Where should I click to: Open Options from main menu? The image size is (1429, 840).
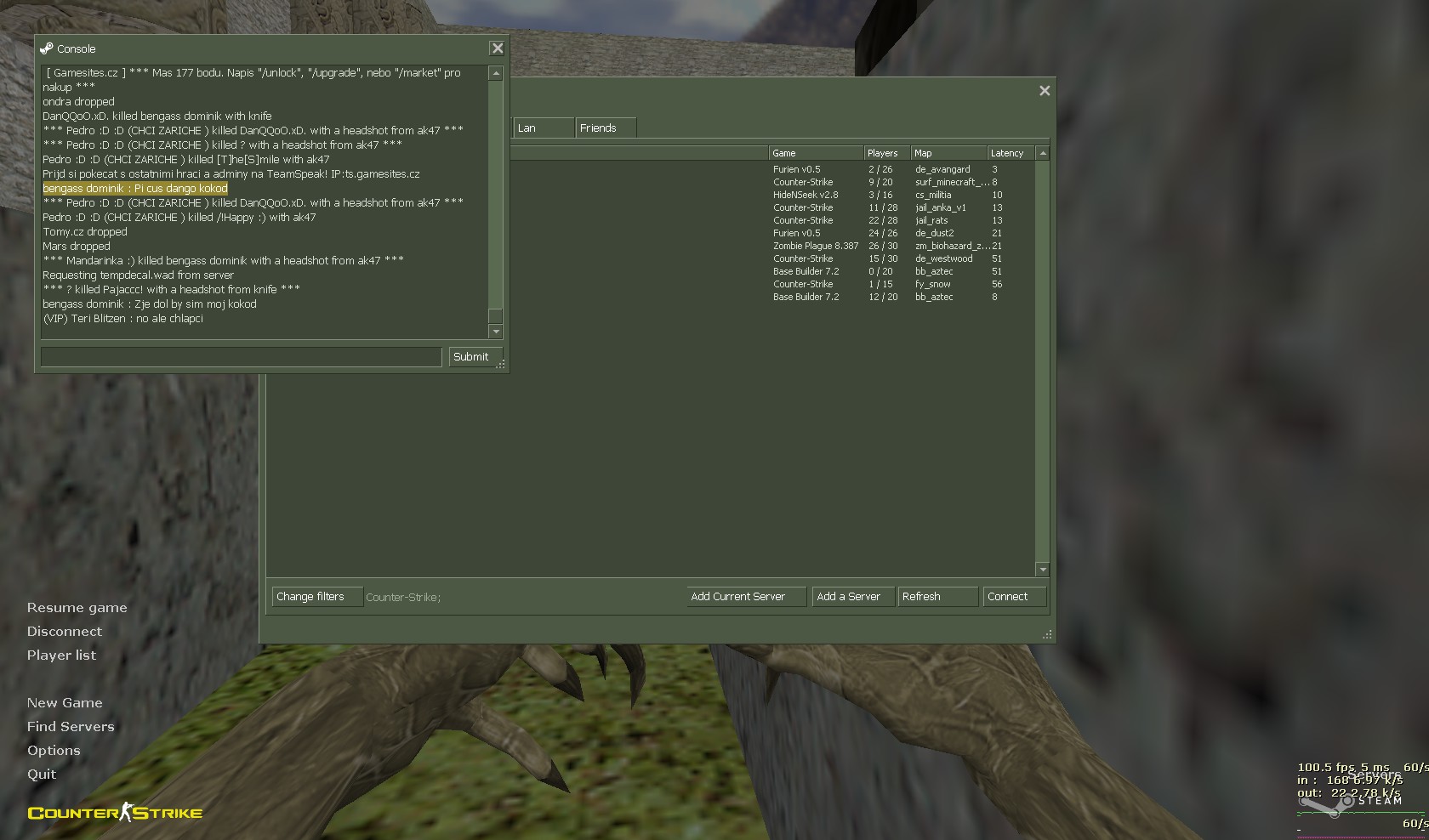pyautogui.click(x=54, y=751)
